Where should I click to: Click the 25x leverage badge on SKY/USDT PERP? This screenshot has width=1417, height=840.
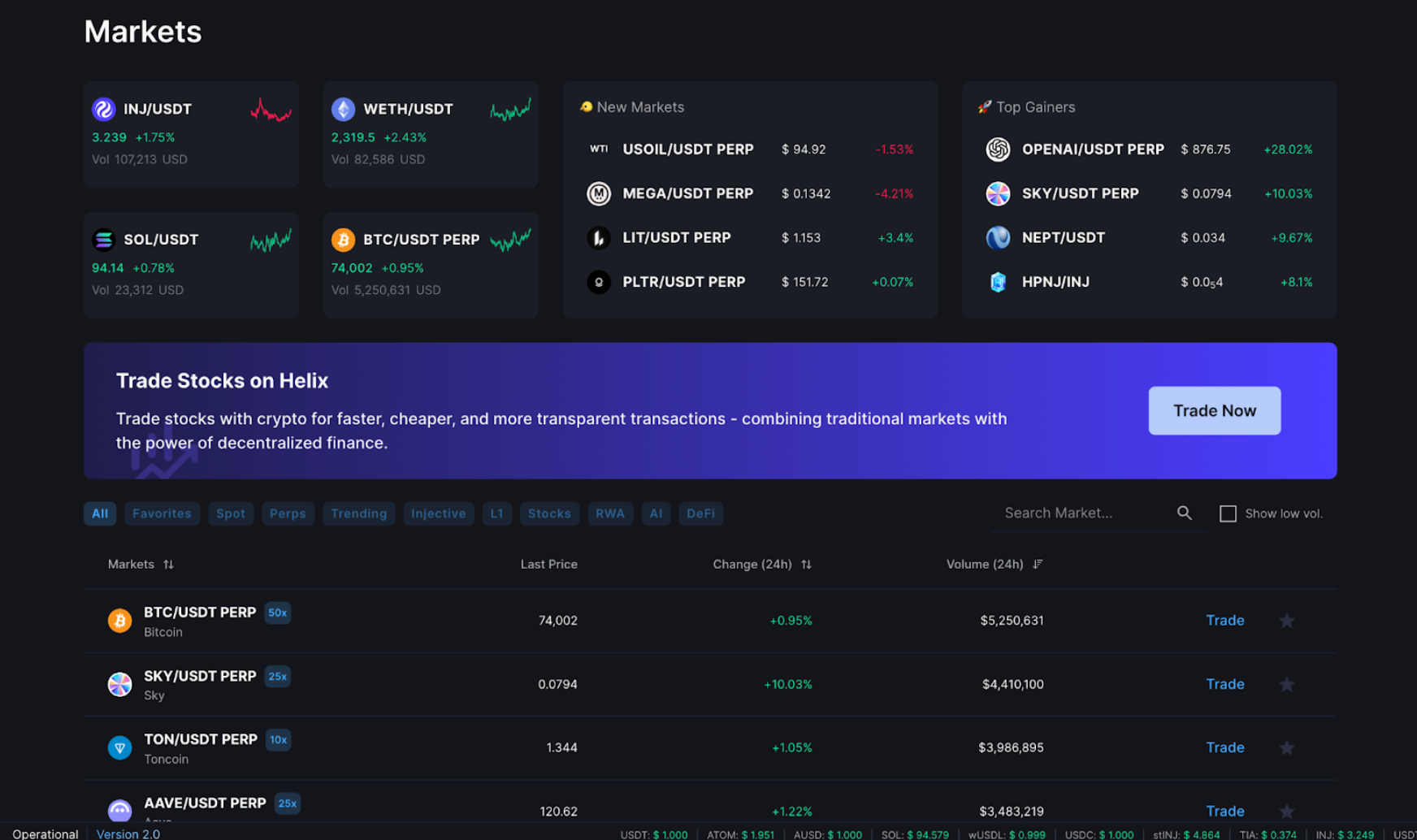coord(278,676)
